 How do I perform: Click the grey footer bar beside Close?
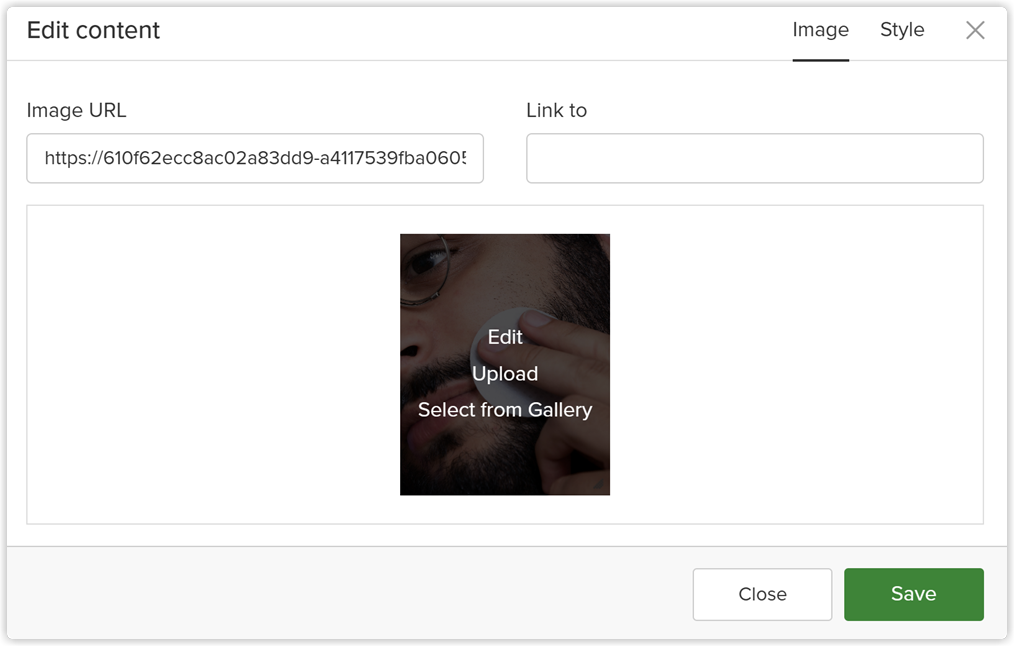tap(349, 594)
